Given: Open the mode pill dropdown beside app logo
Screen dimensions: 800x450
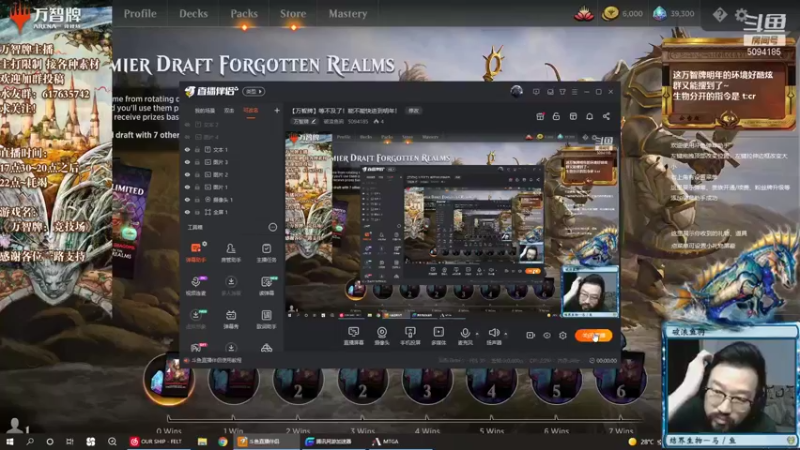Looking at the screenshot, I should tap(254, 92).
